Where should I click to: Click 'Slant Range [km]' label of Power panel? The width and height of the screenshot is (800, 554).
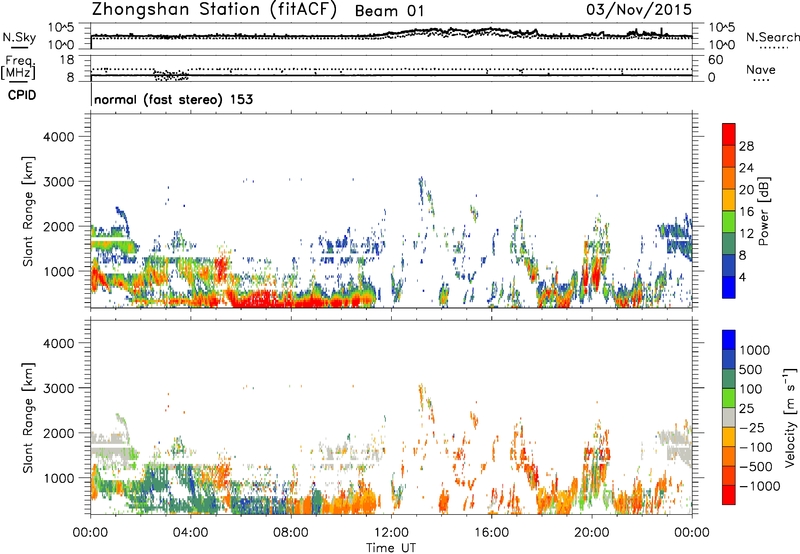click(28, 211)
